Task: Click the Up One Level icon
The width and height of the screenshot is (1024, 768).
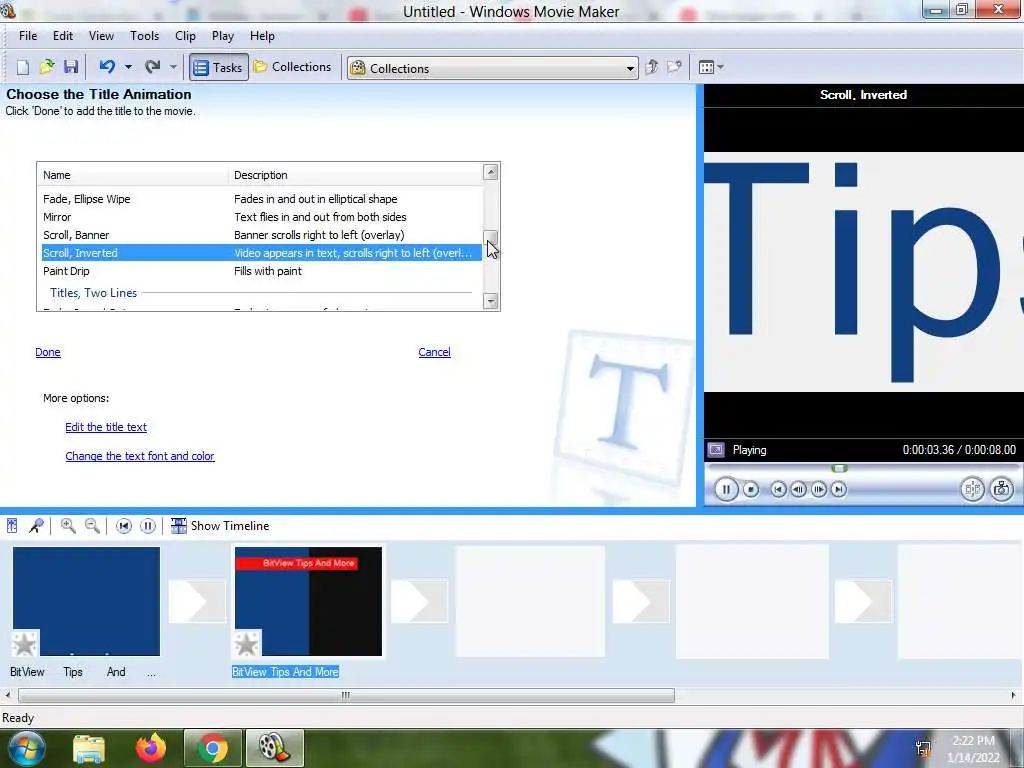Action: (652, 67)
